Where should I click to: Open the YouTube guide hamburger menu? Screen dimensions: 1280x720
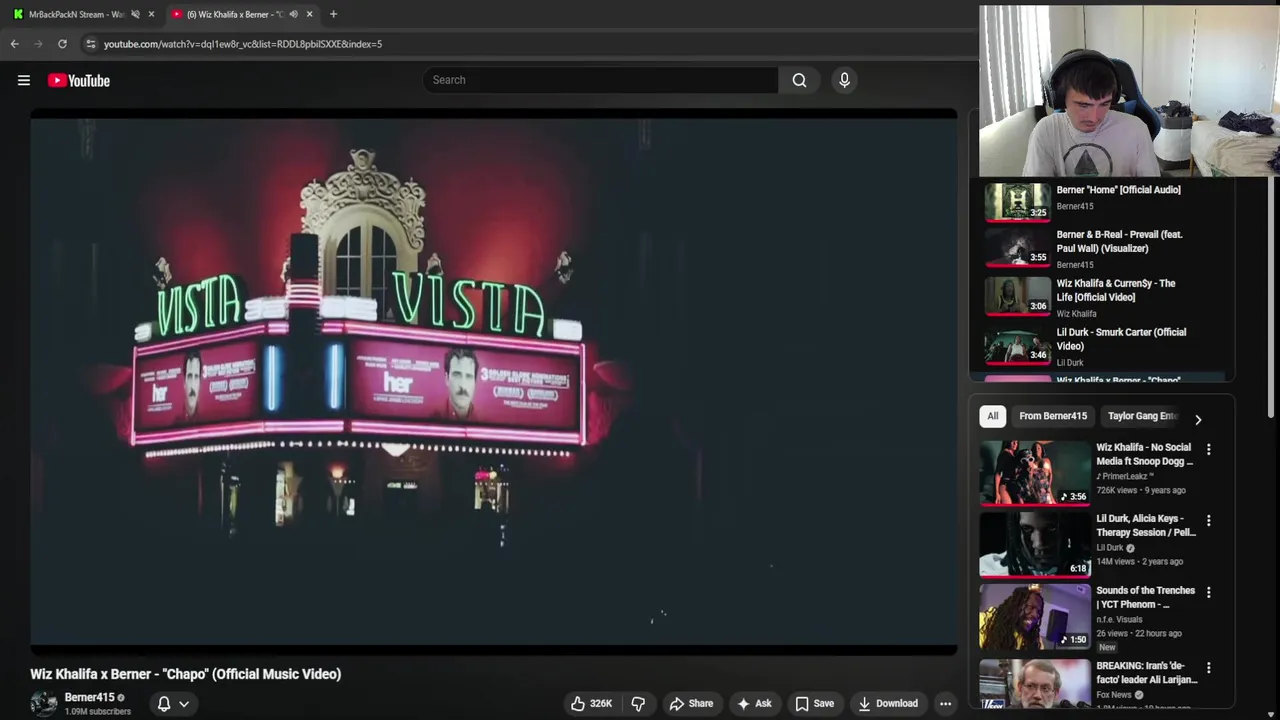point(24,80)
